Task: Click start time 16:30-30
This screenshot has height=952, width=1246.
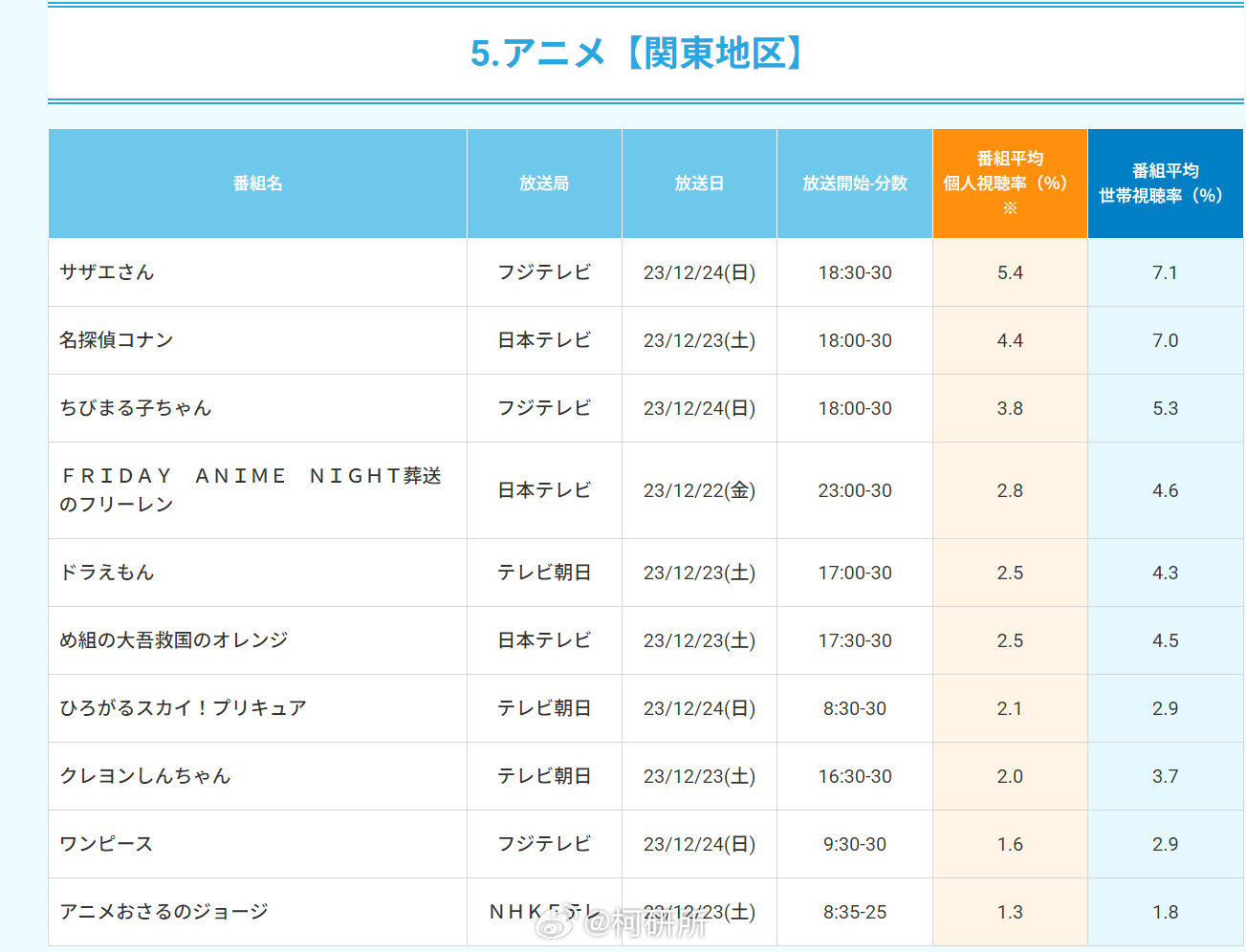Action: click(x=855, y=776)
